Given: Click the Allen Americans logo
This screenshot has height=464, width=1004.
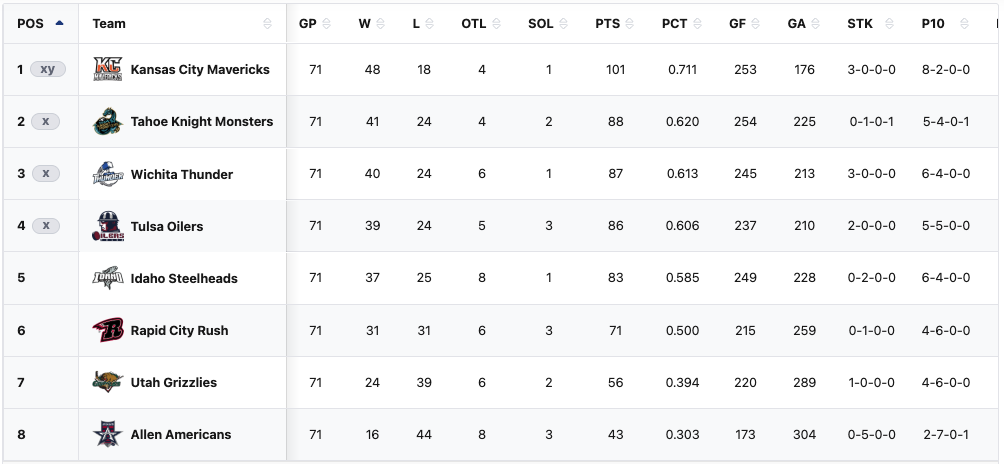Looking at the screenshot, I should (107, 434).
